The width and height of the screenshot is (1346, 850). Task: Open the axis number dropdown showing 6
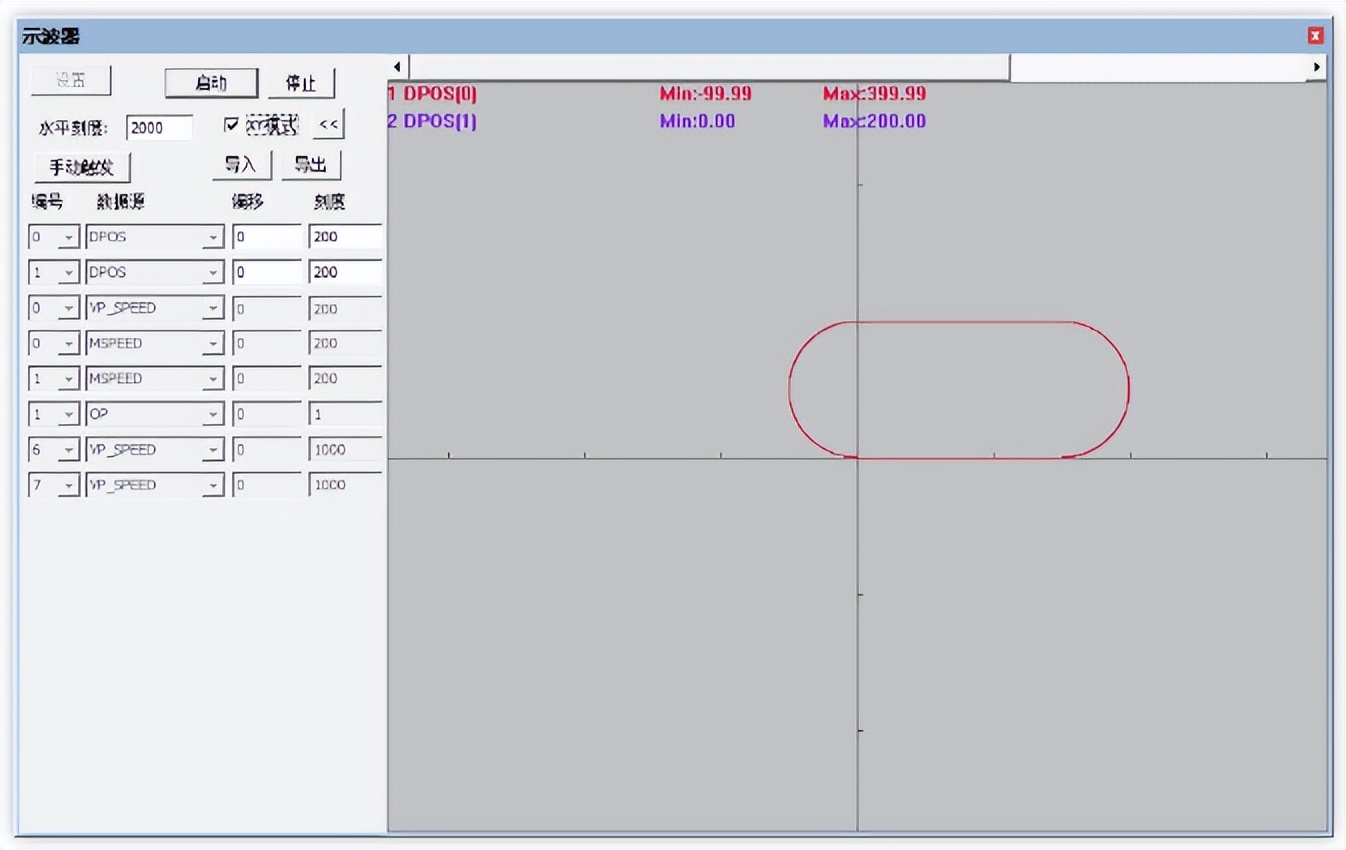point(68,449)
